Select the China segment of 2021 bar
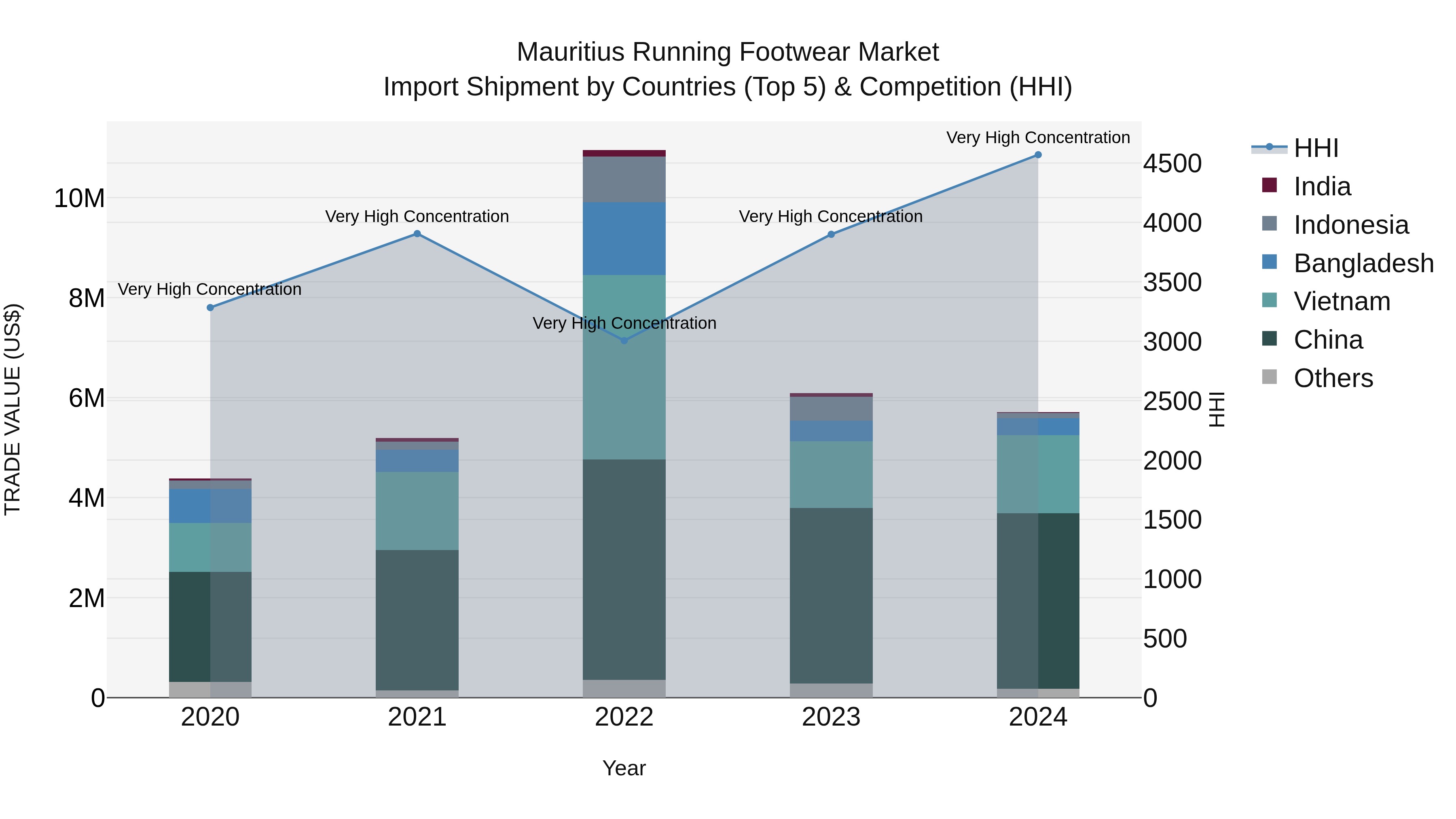 pyautogui.click(x=417, y=620)
